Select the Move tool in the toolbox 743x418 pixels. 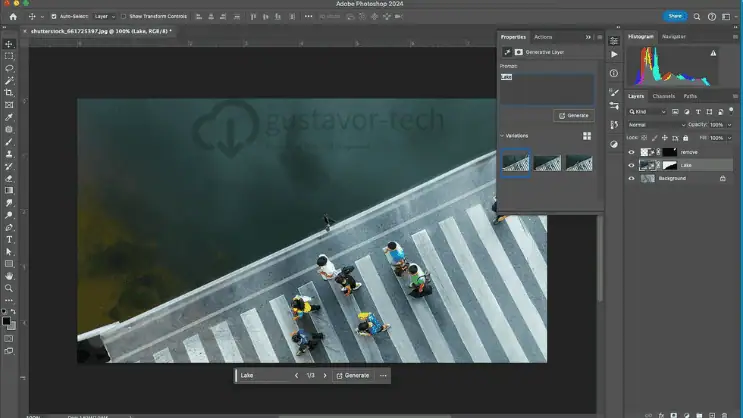tap(9, 44)
